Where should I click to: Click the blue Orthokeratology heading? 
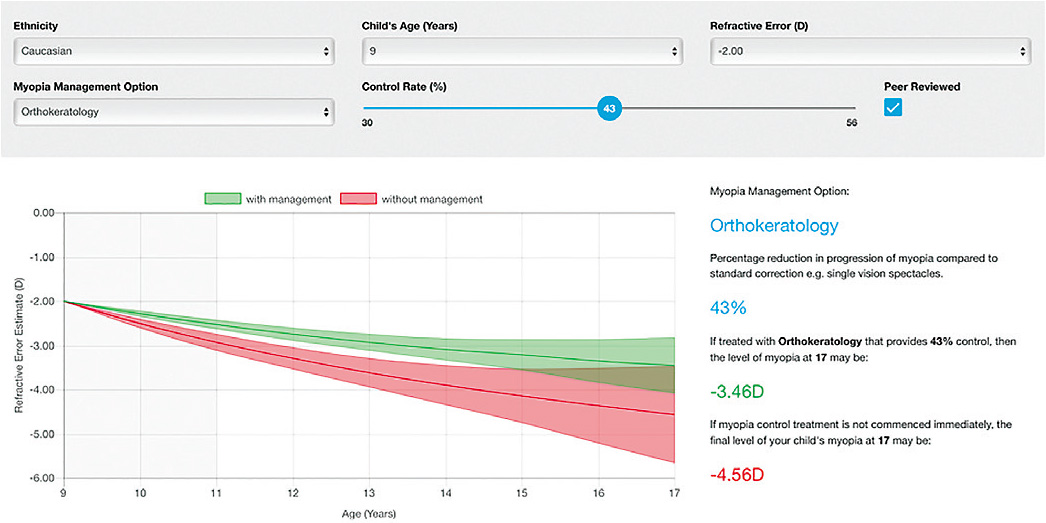click(773, 226)
